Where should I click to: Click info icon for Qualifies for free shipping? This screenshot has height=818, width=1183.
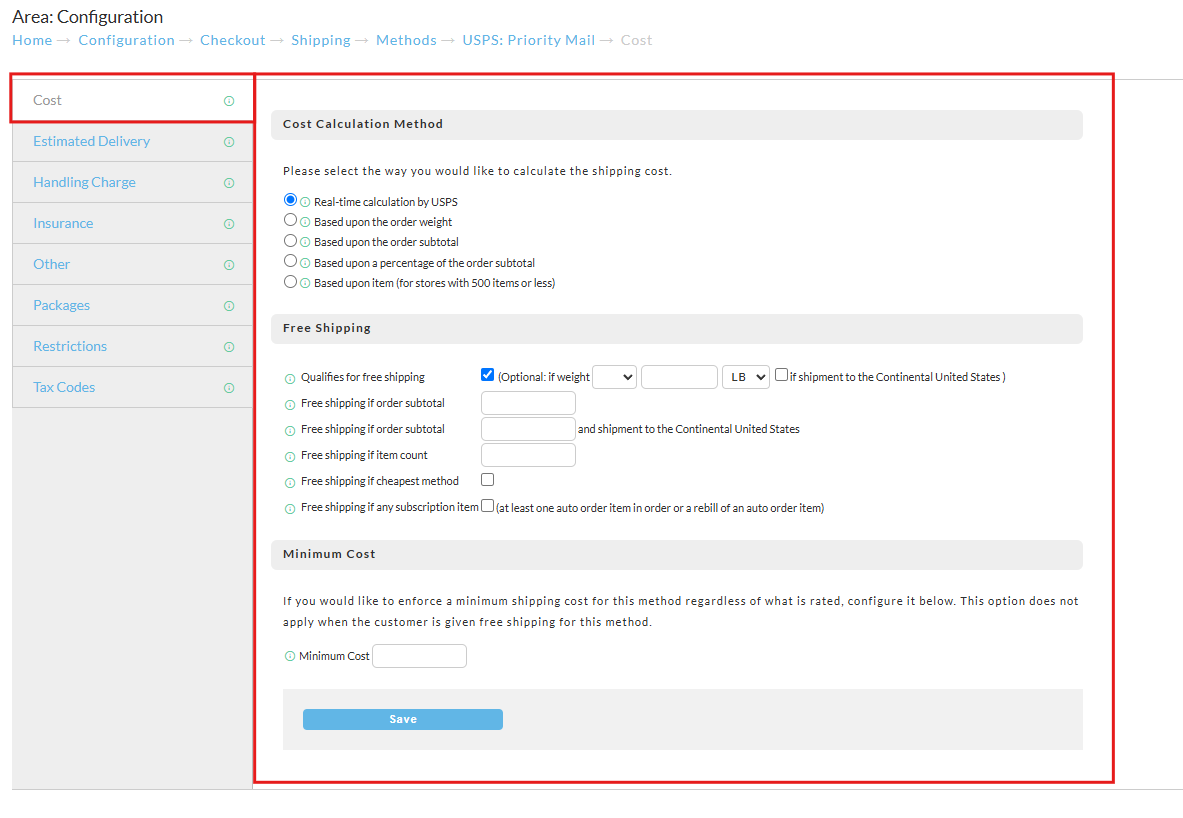point(290,379)
